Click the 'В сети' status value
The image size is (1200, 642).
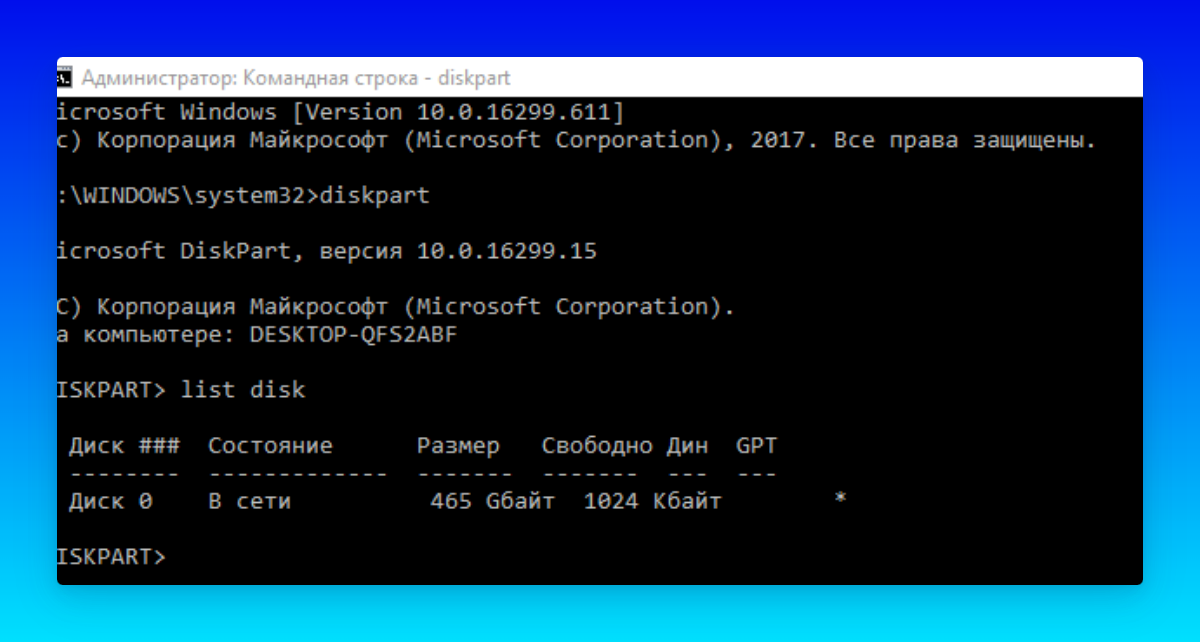[249, 501]
